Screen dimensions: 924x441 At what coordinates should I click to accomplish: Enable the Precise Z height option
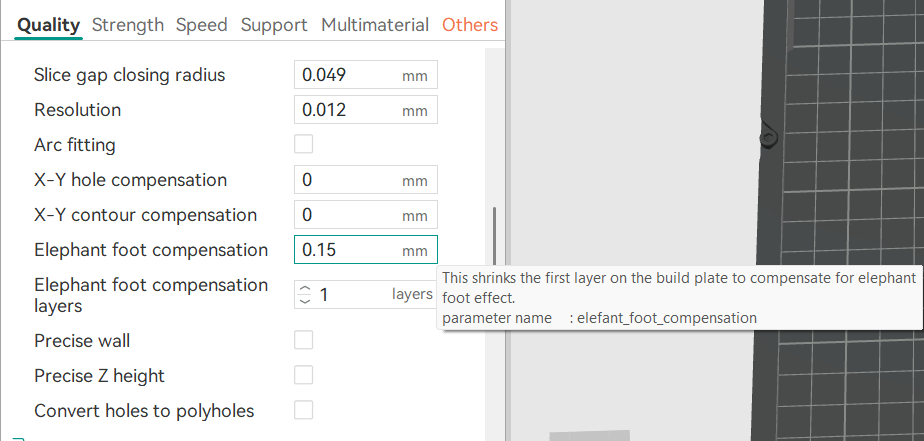click(304, 376)
